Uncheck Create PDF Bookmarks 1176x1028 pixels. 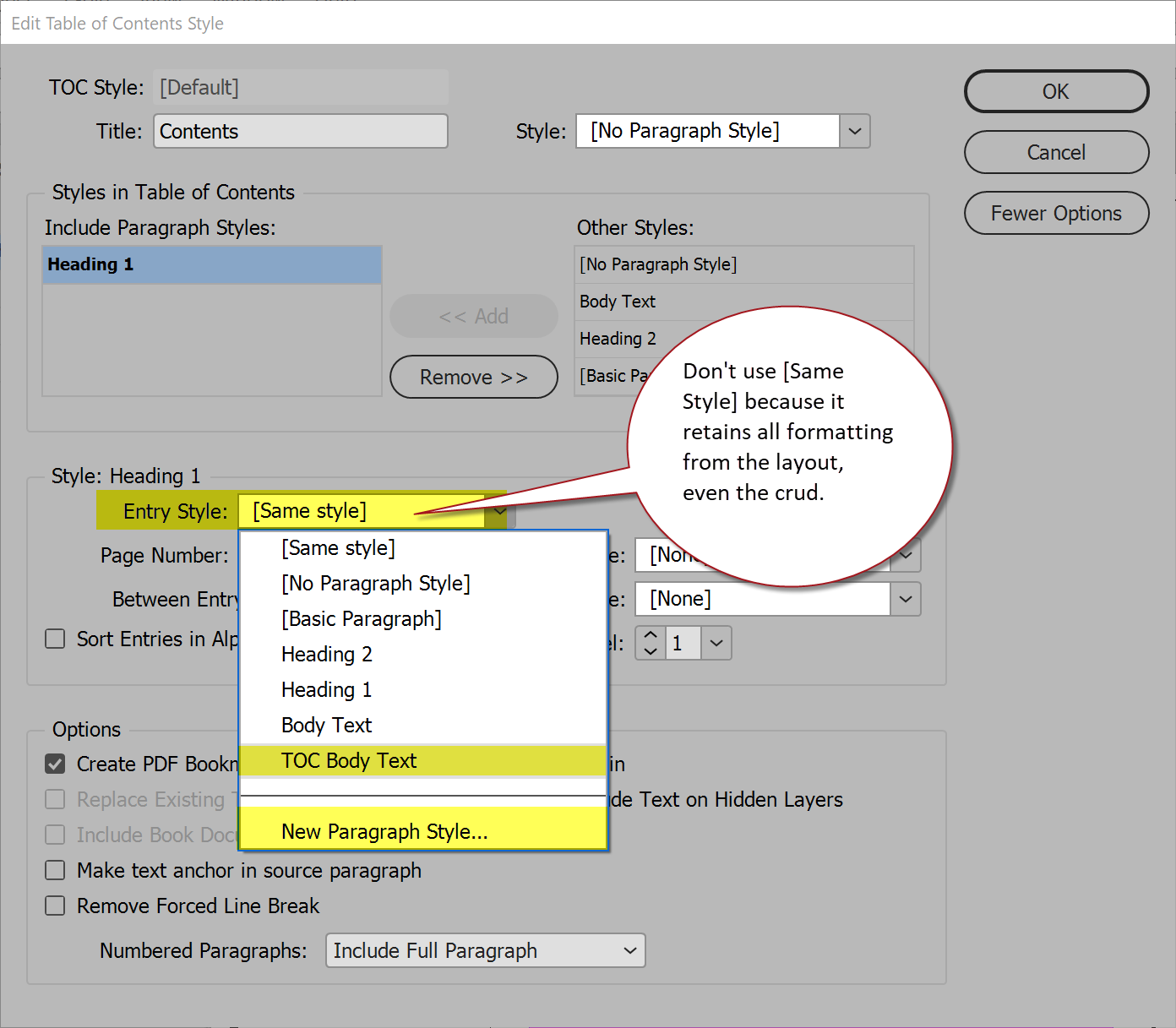point(55,764)
